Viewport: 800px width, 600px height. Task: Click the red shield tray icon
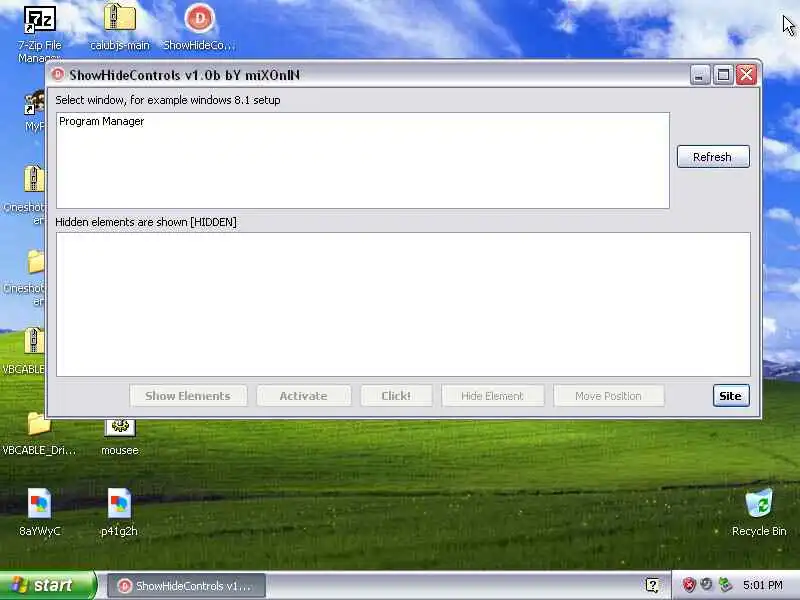click(689, 585)
